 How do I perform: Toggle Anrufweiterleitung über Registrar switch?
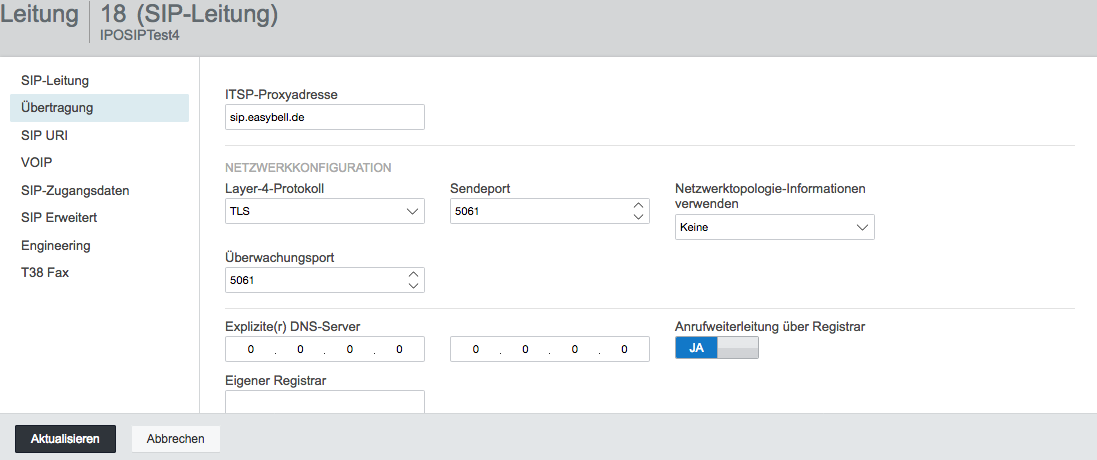[x=716, y=347]
